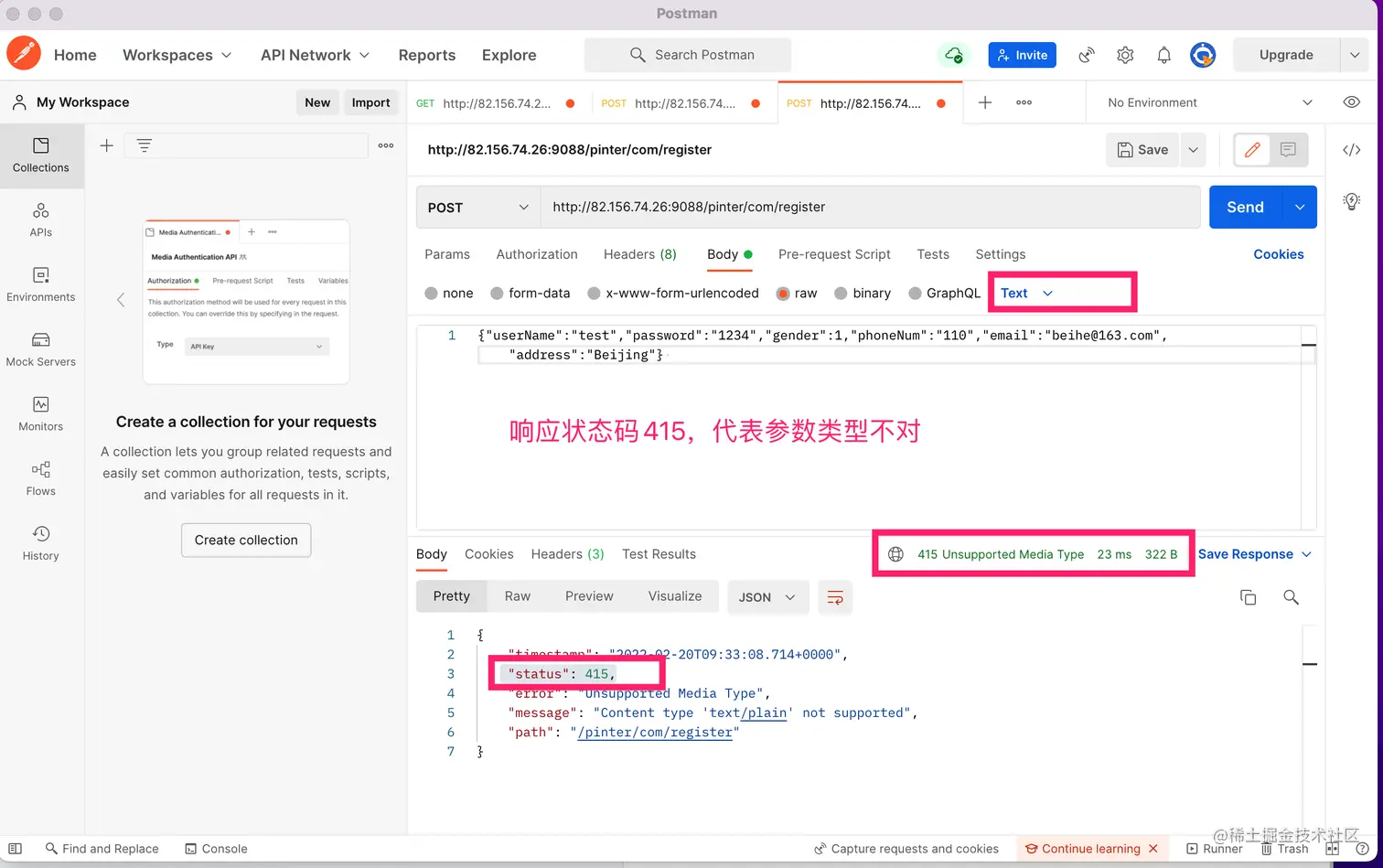Open the comments icon next to Save
Screen dimensions: 1383x868
tap(1288, 150)
